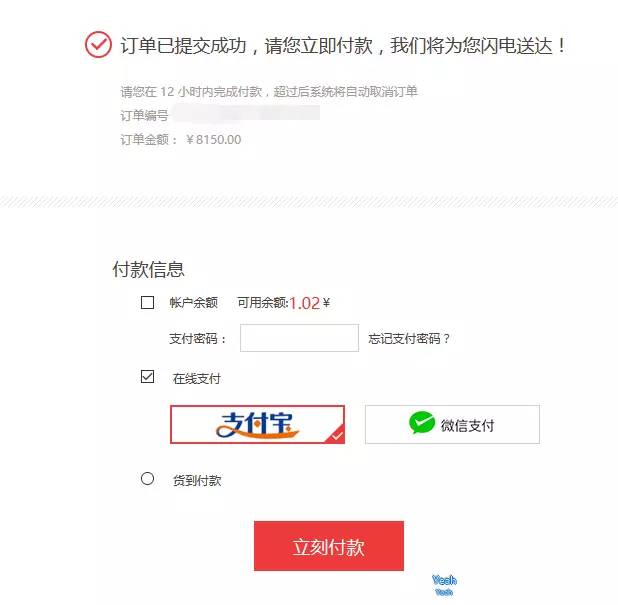Click the blue Yeah watermark logo
Screen dimensions: 618x605
pos(444,585)
